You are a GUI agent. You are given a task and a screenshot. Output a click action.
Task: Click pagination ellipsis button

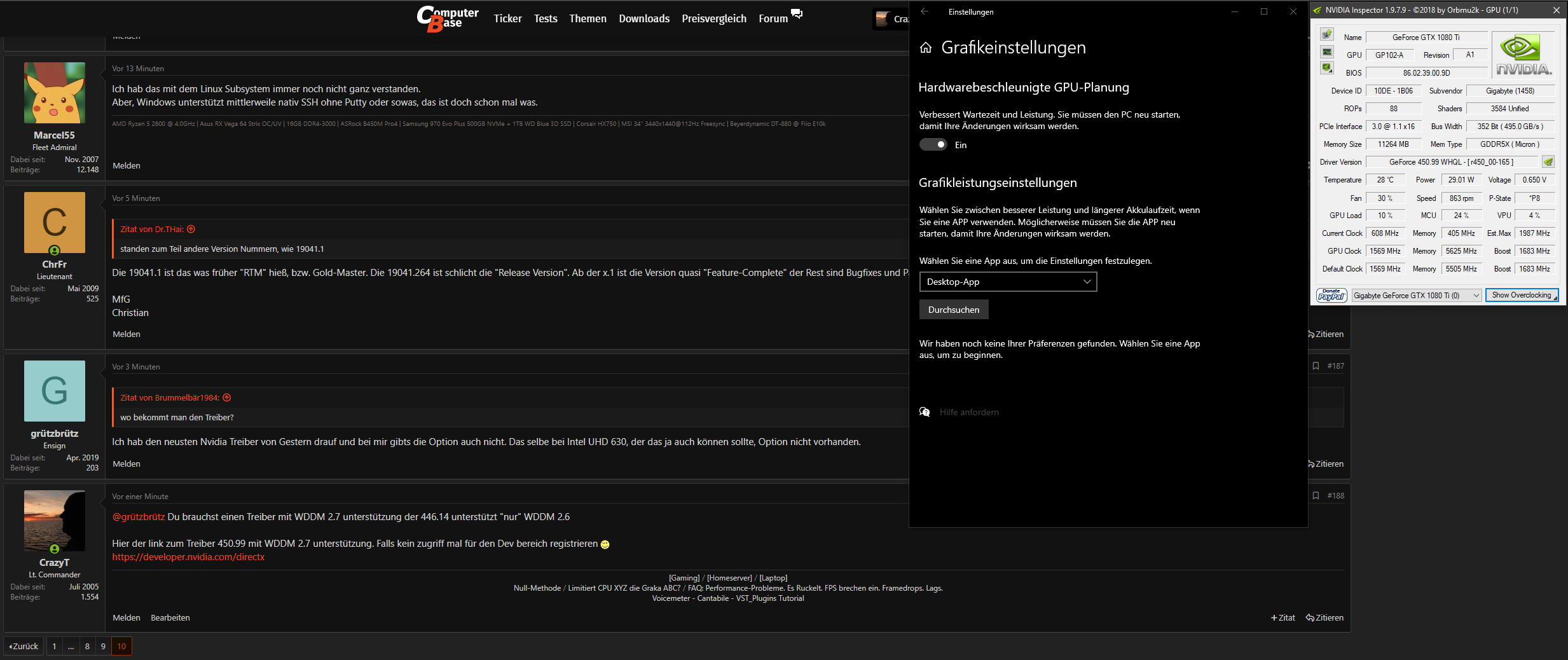pyautogui.click(x=71, y=646)
